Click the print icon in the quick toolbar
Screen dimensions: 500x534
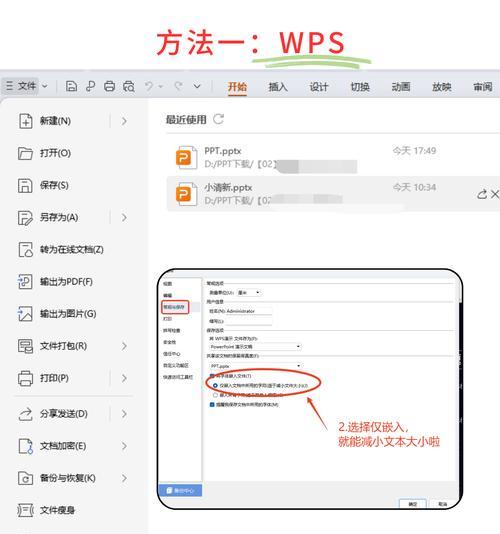(109, 86)
